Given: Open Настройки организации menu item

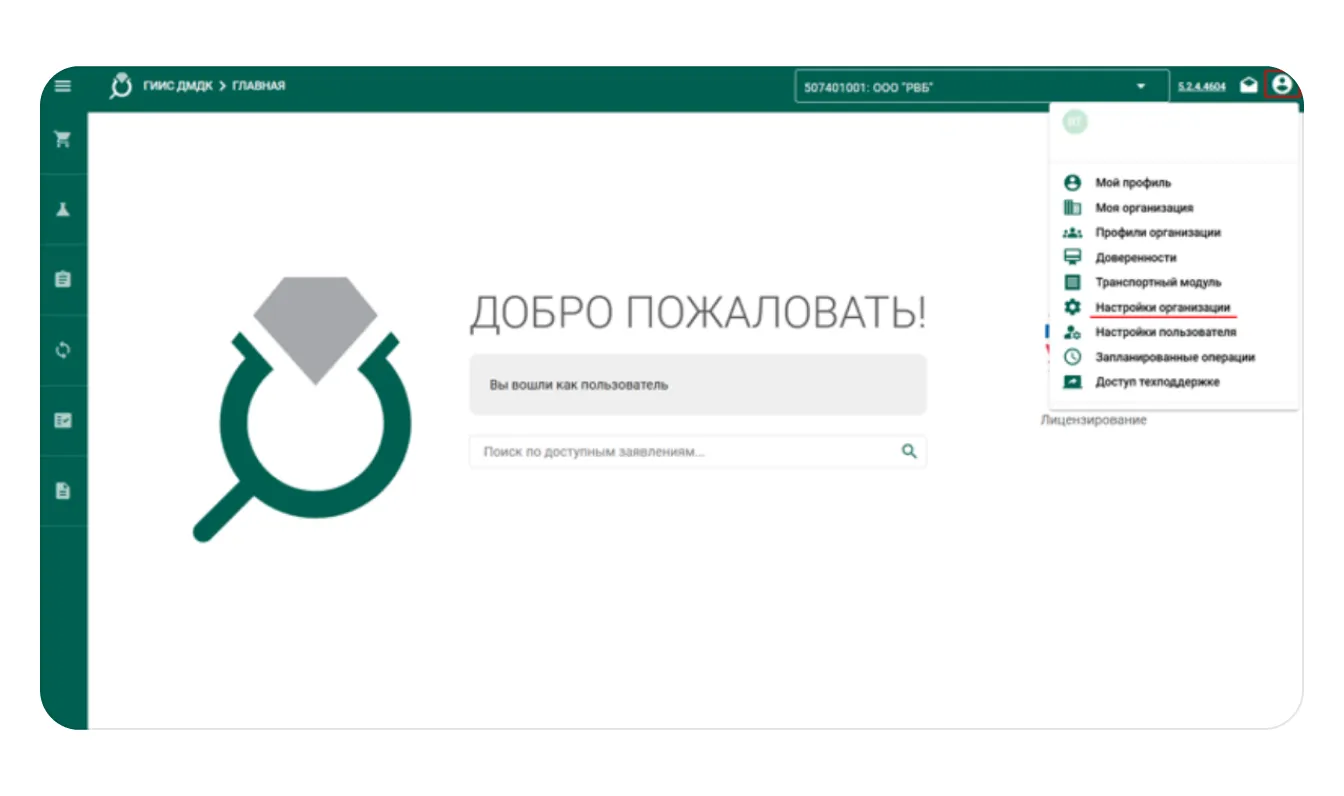Looking at the screenshot, I should click(1161, 307).
